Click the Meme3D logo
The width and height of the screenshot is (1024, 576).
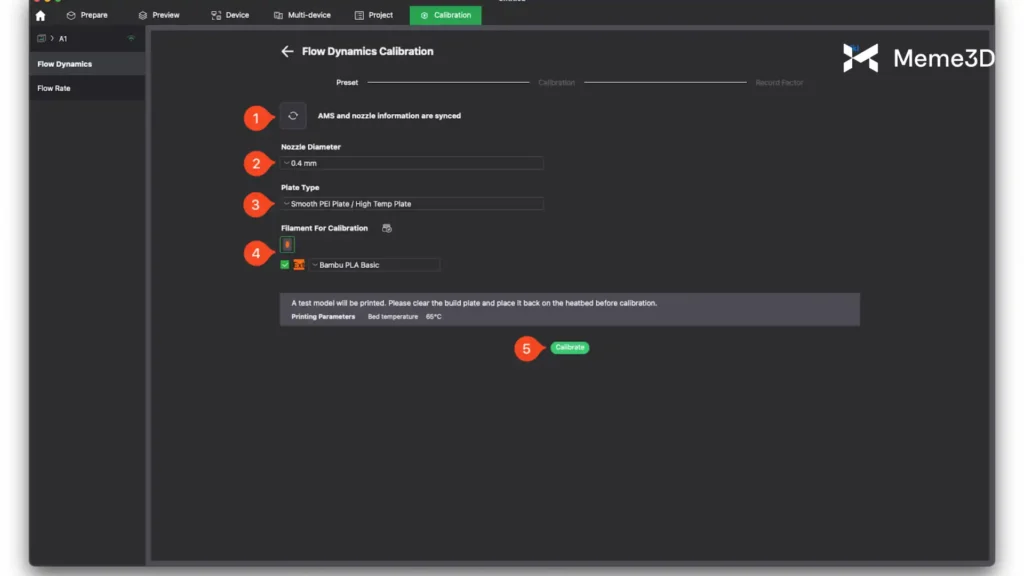tap(918, 58)
